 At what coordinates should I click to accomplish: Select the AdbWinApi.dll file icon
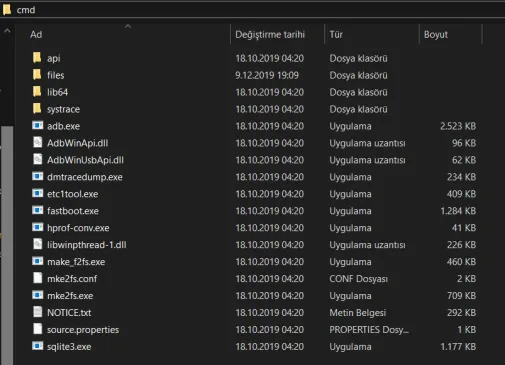[38, 143]
